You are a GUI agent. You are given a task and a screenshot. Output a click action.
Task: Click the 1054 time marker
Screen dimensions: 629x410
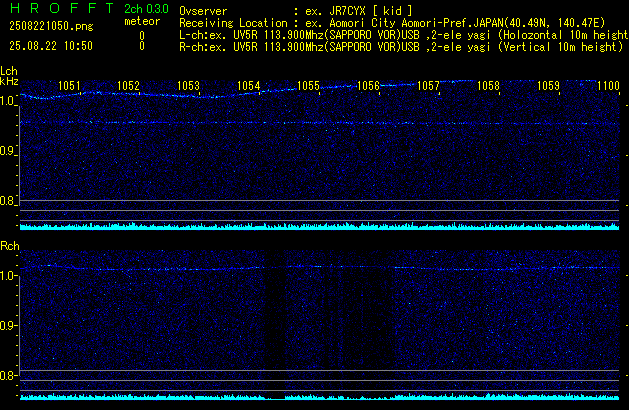[249, 86]
